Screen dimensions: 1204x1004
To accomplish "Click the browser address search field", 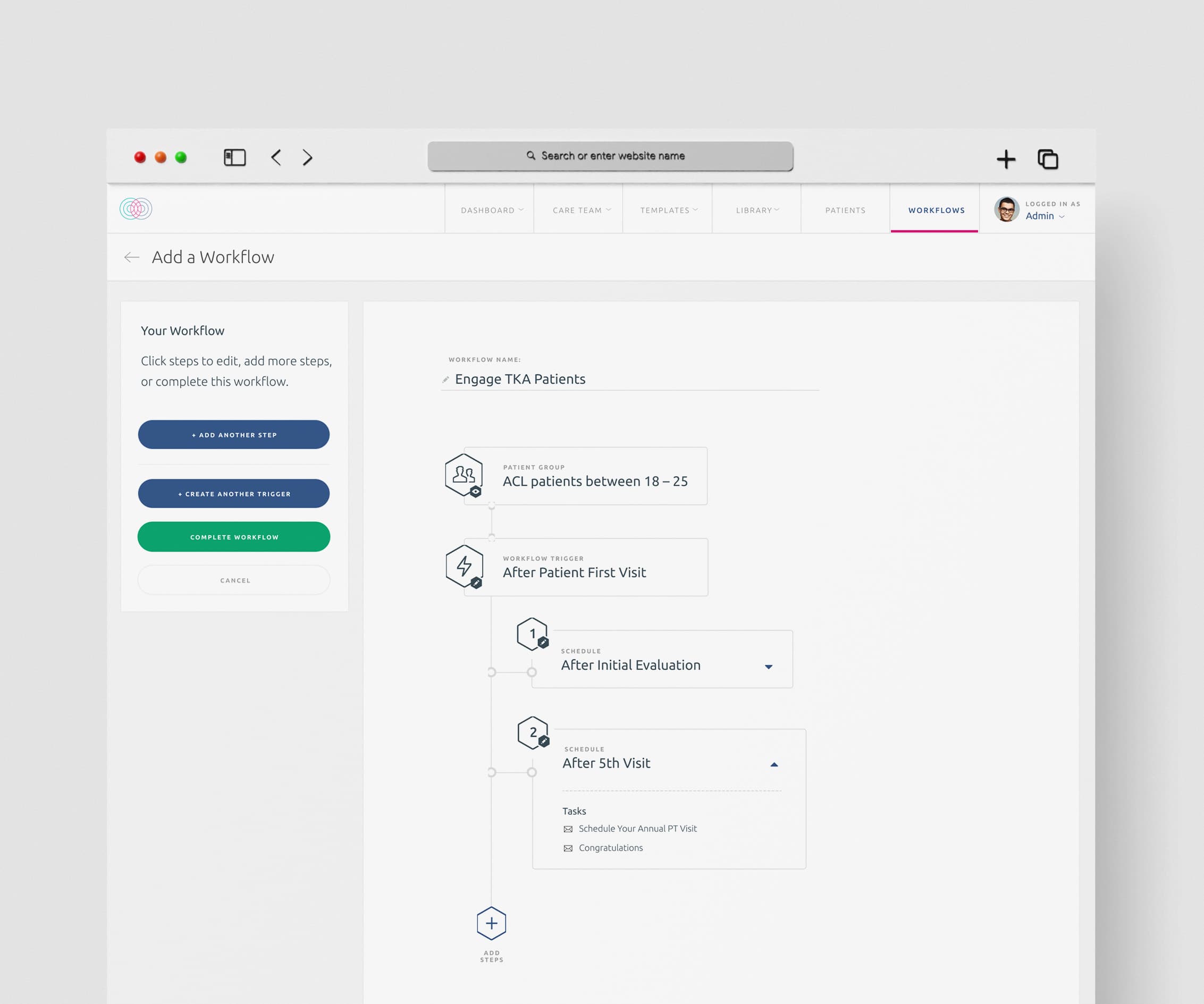I will click(611, 156).
